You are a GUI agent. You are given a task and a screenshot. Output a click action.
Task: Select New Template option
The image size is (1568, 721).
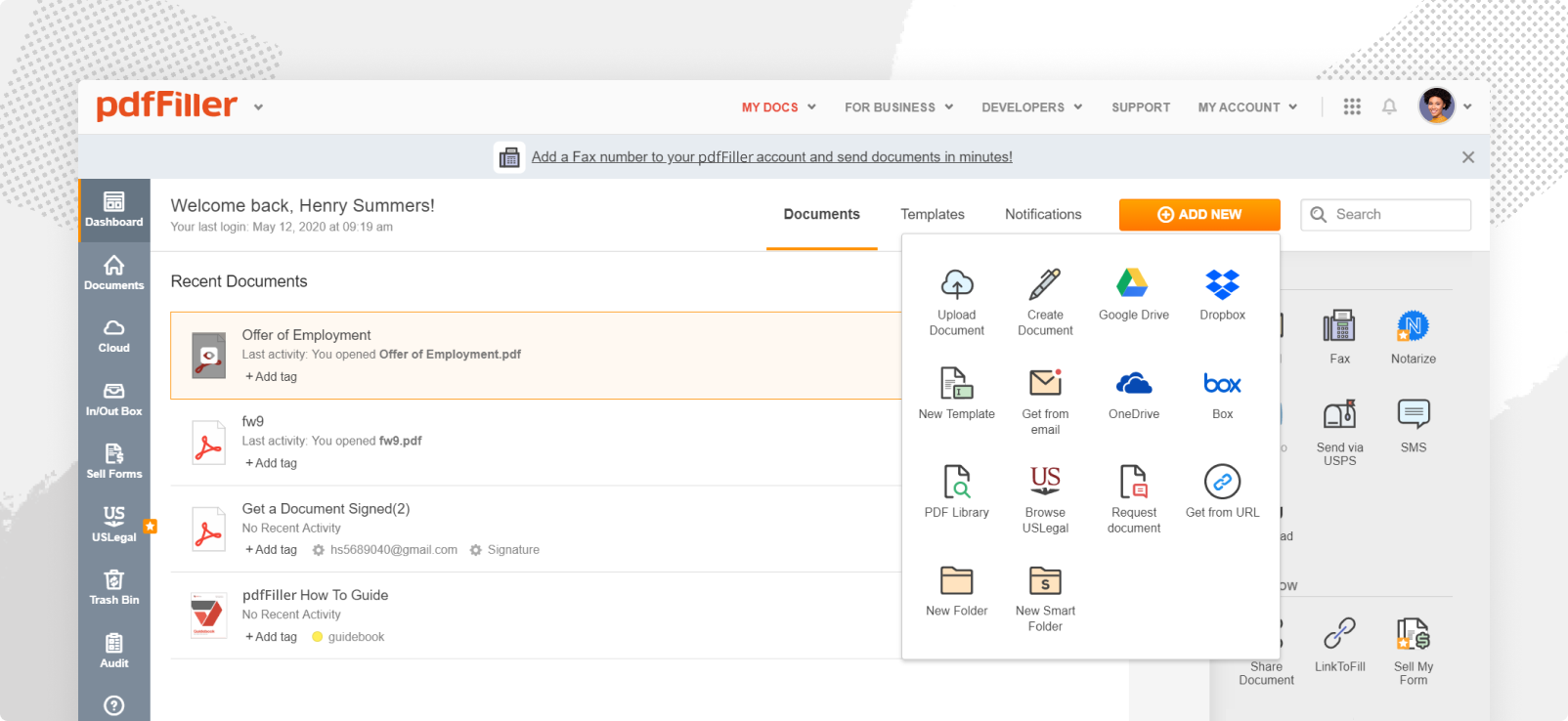[x=957, y=393]
